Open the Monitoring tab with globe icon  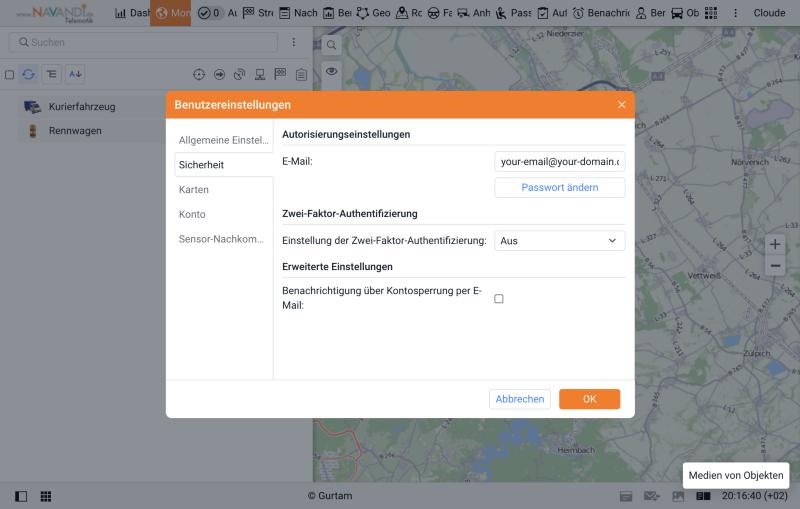(170, 13)
